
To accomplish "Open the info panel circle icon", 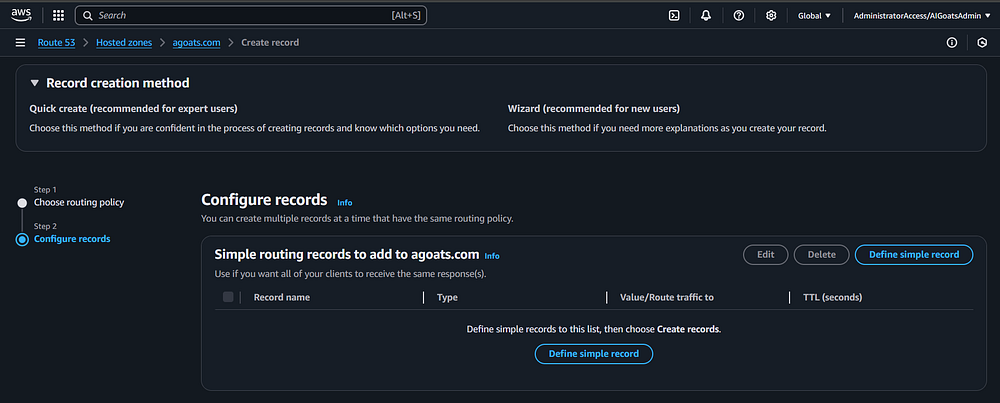I will pos(951,42).
